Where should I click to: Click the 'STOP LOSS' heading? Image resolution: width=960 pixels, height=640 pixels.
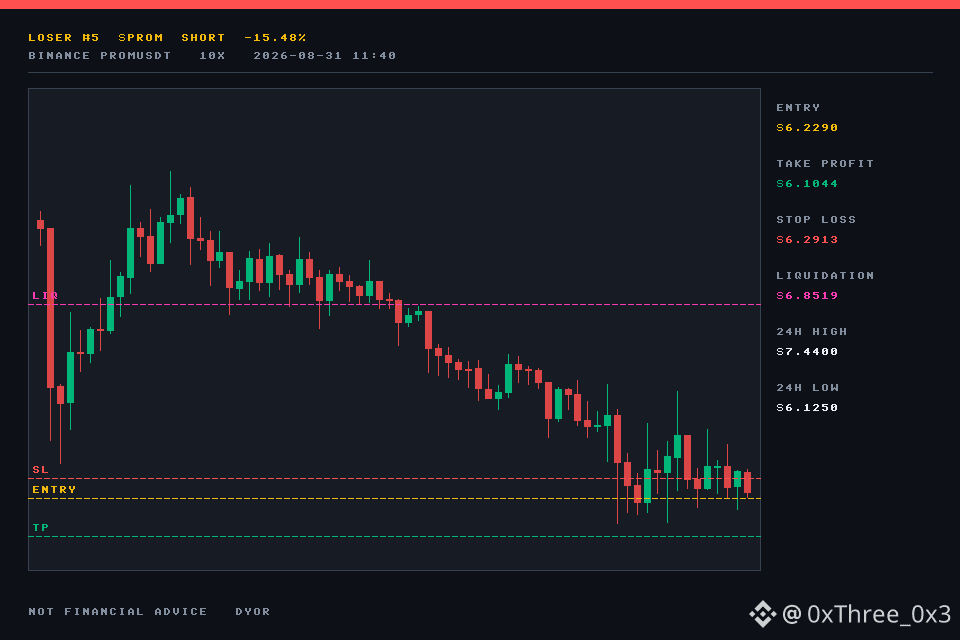pyautogui.click(x=816, y=220)
